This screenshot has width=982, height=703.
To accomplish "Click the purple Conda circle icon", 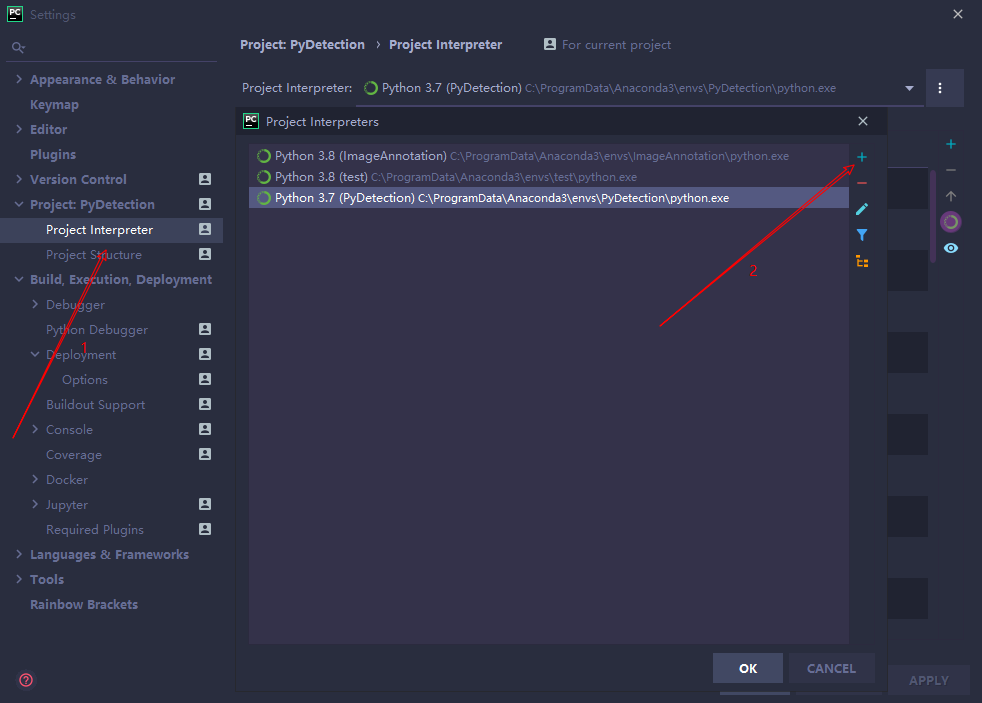I will pos(951,222).
